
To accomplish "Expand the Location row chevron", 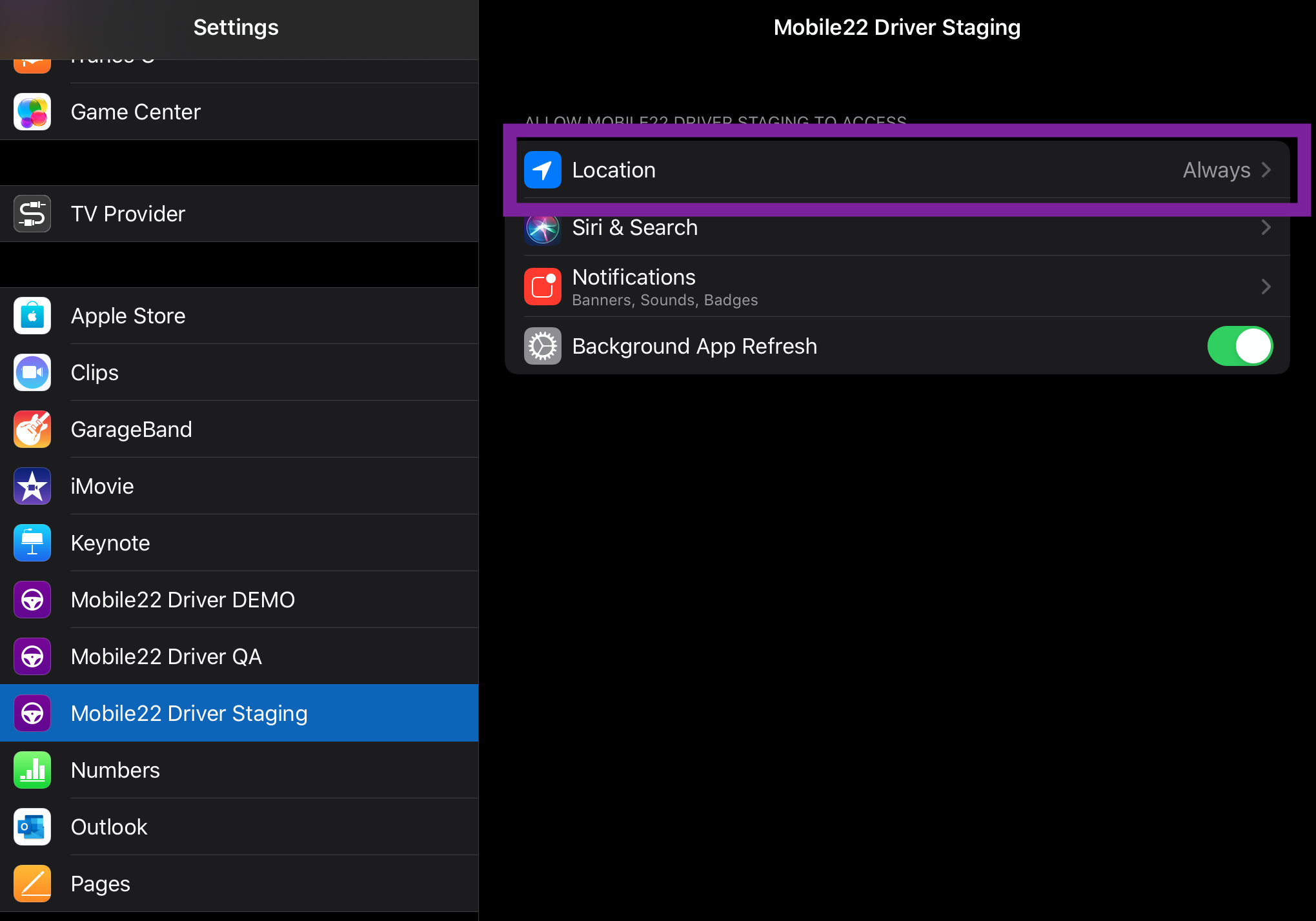I will pyautogui.click(x=1266, y=170).
